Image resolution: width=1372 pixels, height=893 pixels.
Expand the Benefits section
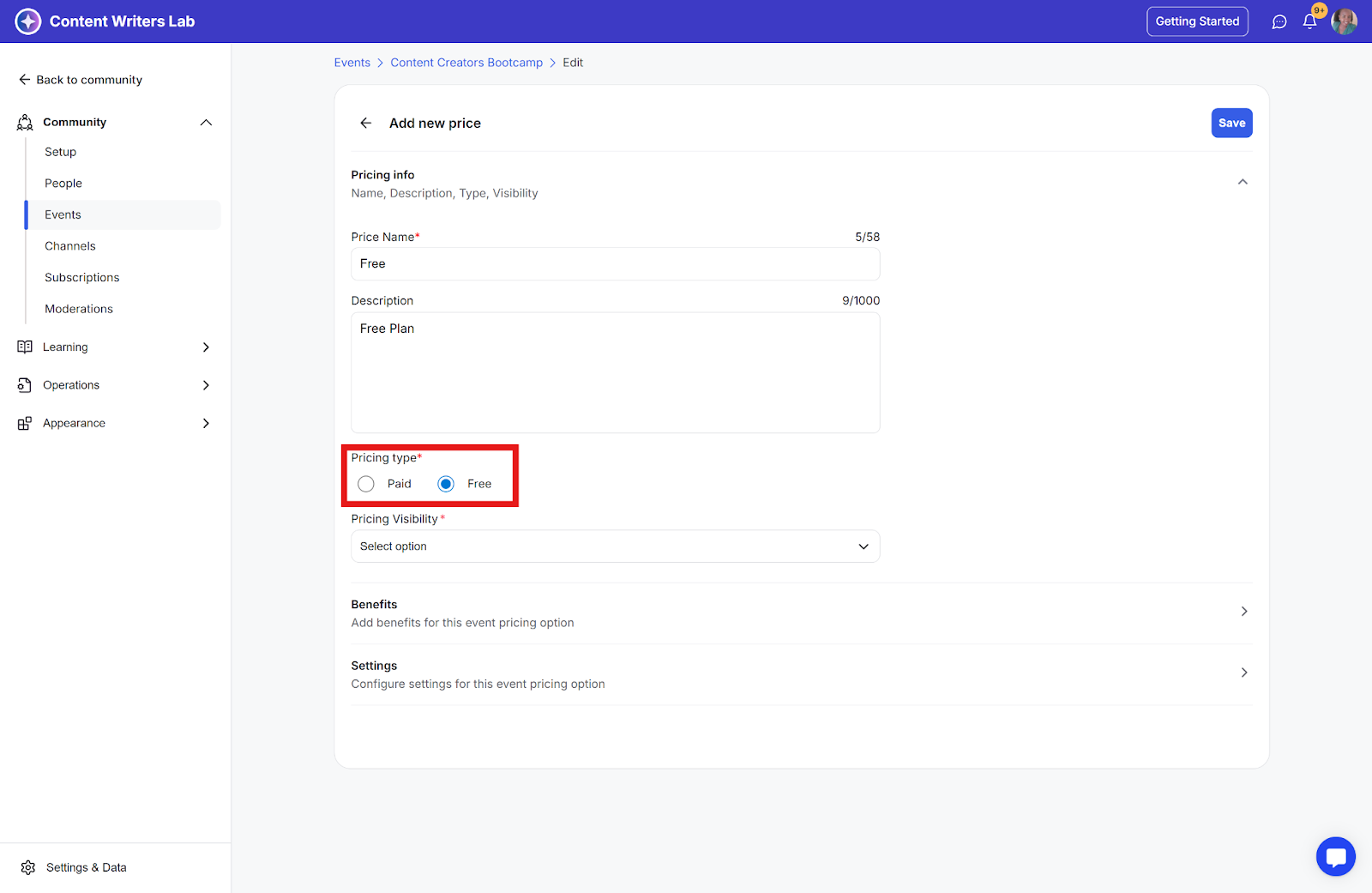click(1244, 612)
